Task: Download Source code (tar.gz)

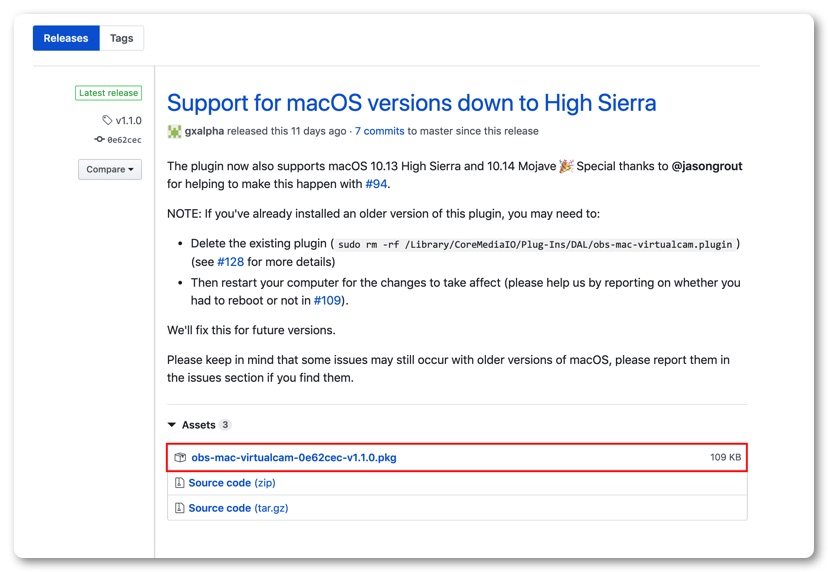Action: click(x=238, y=508)
